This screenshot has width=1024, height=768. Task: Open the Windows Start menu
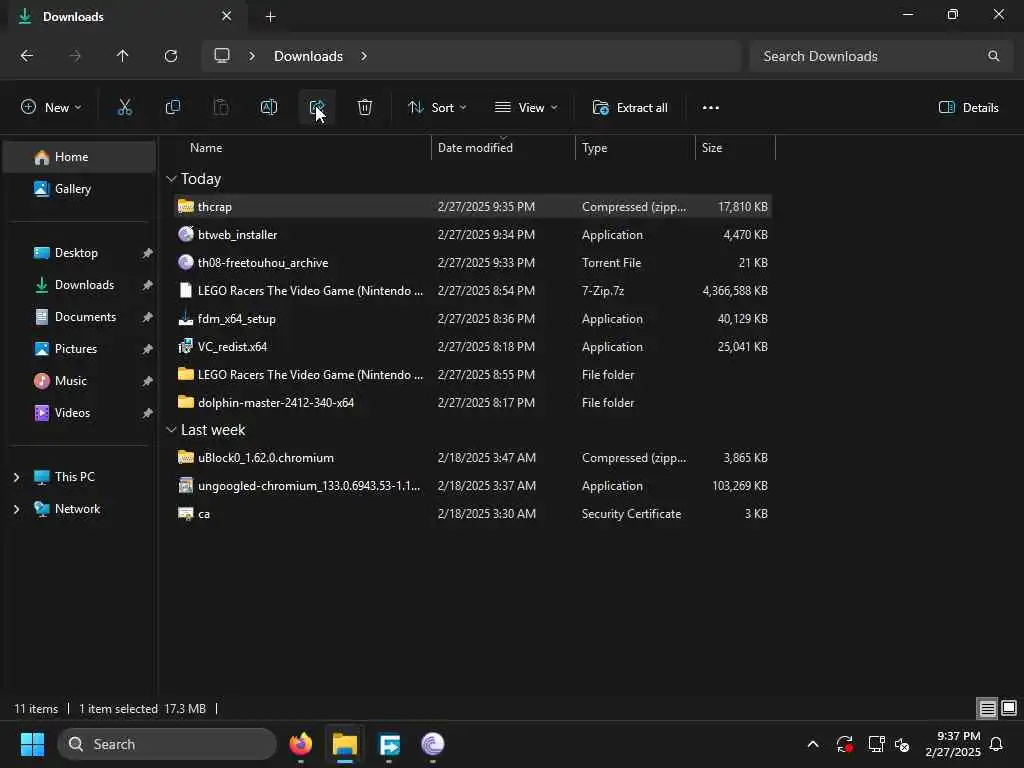[32, 744]
